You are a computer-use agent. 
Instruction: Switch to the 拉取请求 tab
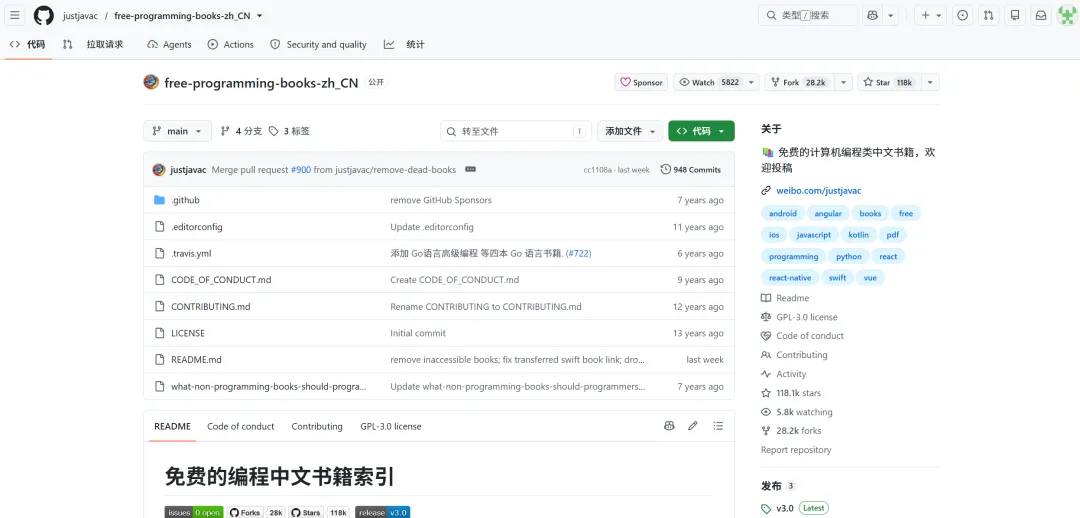tap(94, 44)
